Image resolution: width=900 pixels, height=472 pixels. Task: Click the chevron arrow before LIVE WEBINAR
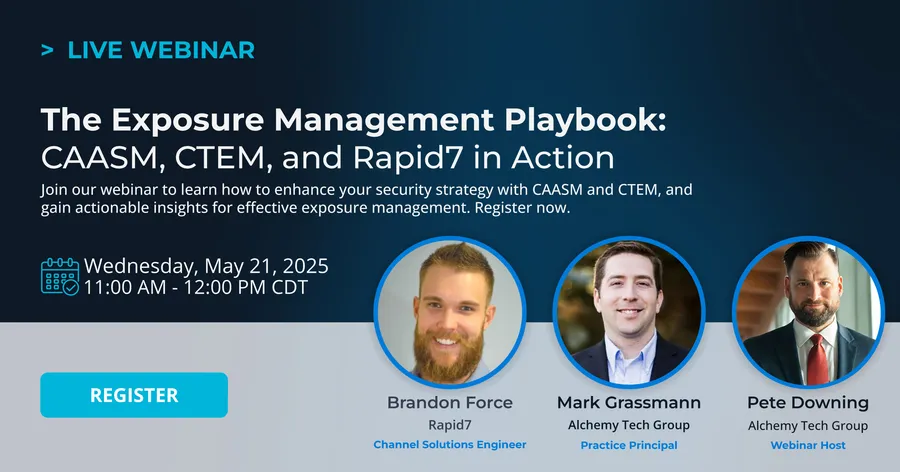pos(47,51)
